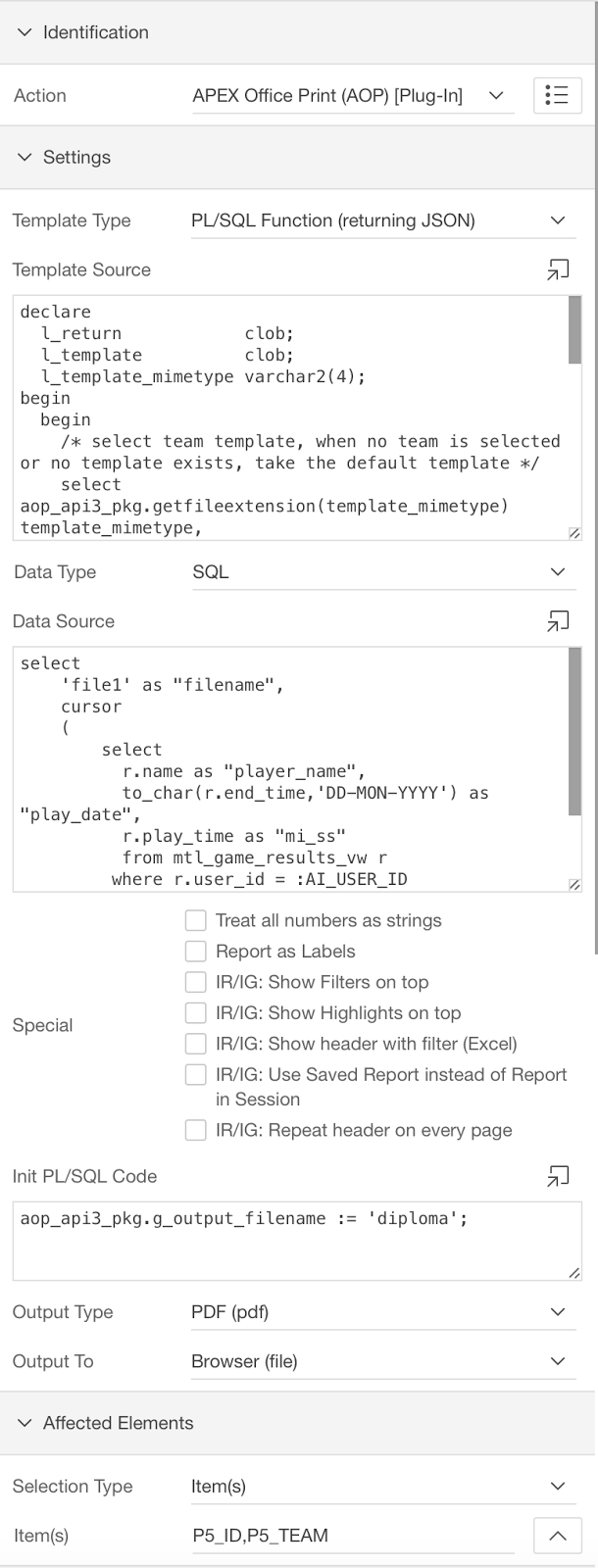Expand the Data Source code editor
The image size is (598, 1568).
558,621
